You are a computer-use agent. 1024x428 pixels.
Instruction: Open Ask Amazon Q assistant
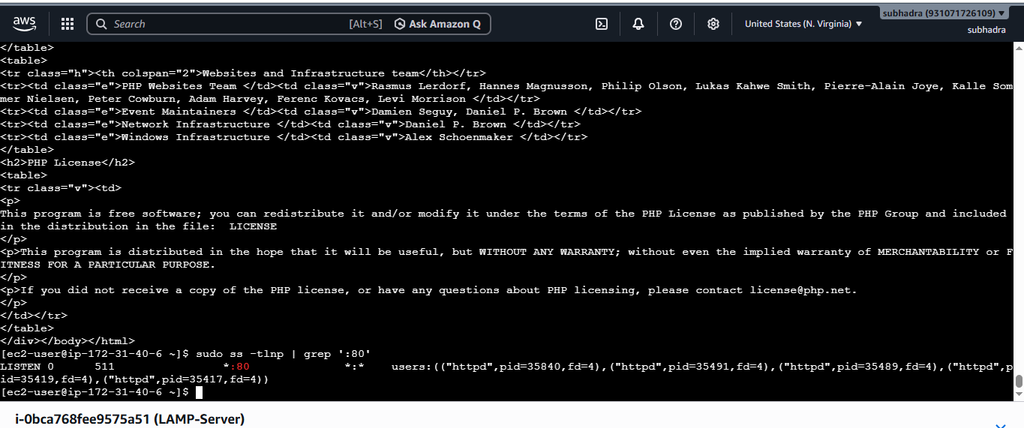(438, 24)
